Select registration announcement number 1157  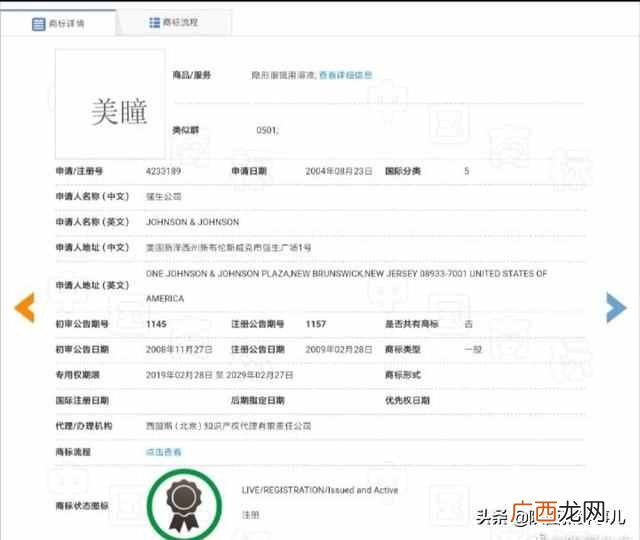pyautogui.click(x=316, y=324)
